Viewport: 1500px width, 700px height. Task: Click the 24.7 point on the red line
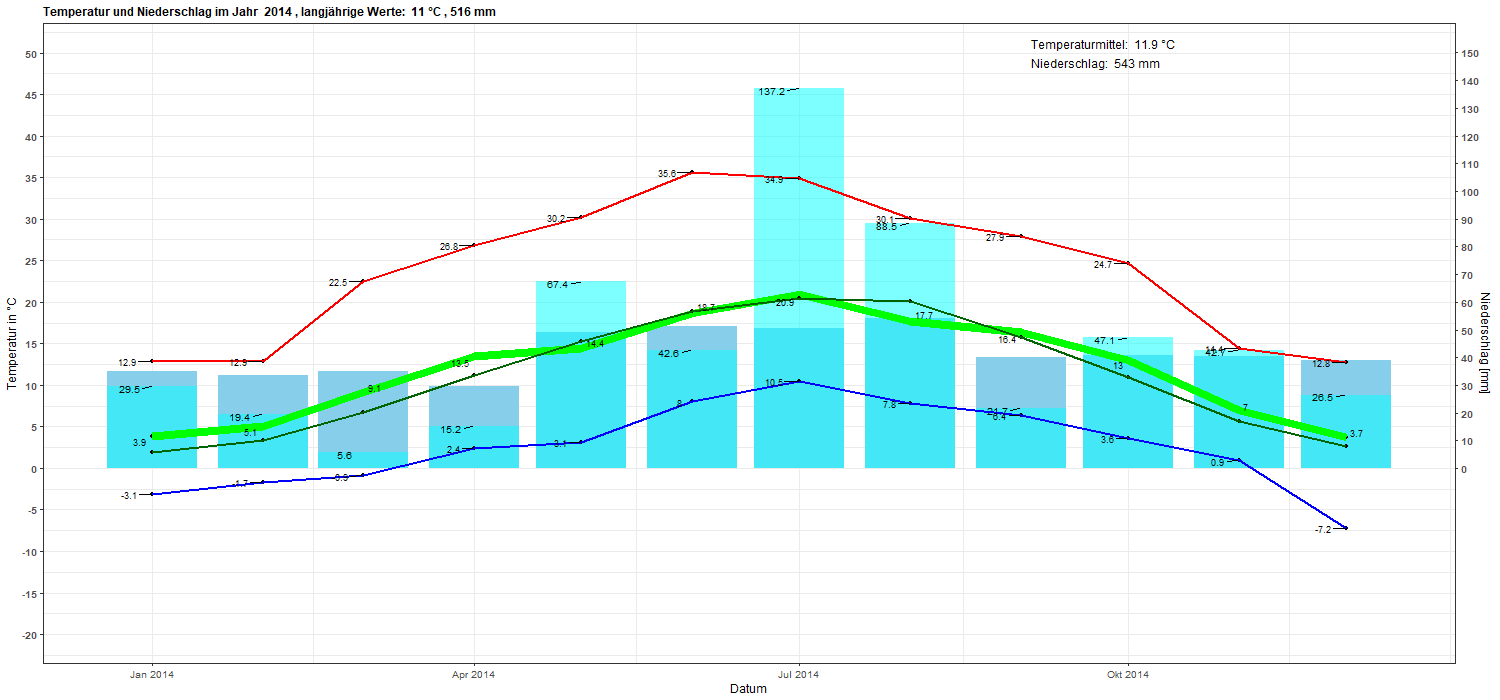point(1128,263)
